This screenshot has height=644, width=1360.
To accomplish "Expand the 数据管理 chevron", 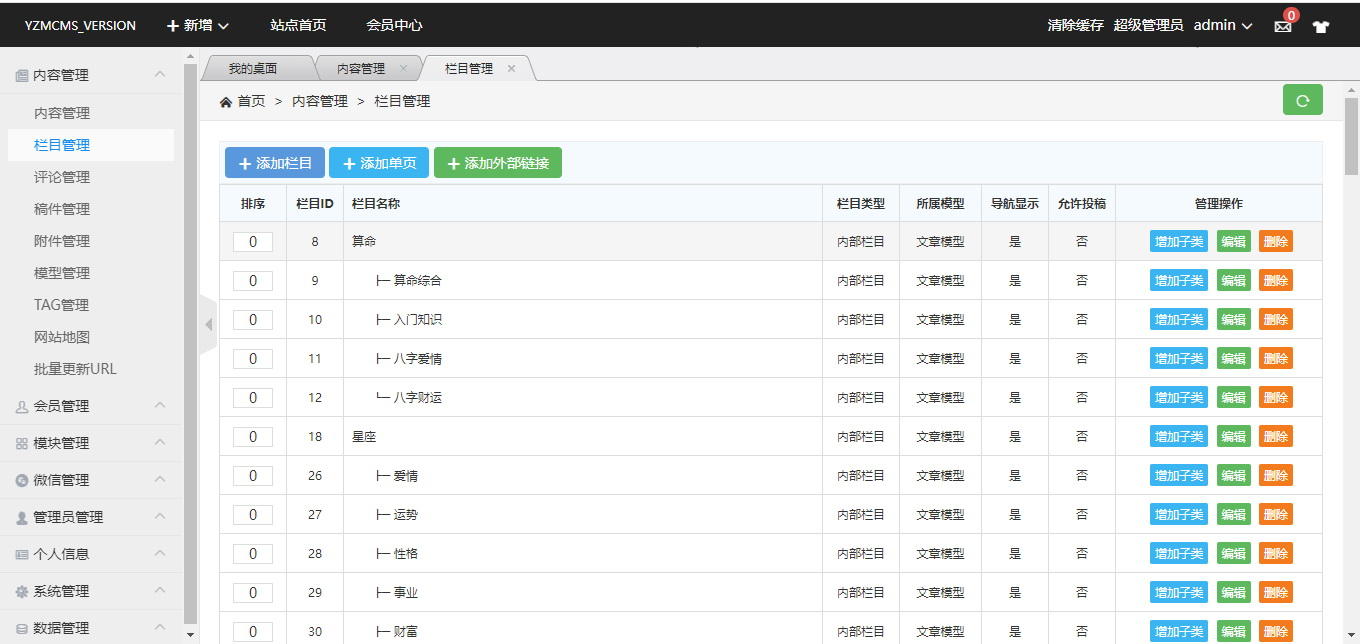I will tap(159, 627).
